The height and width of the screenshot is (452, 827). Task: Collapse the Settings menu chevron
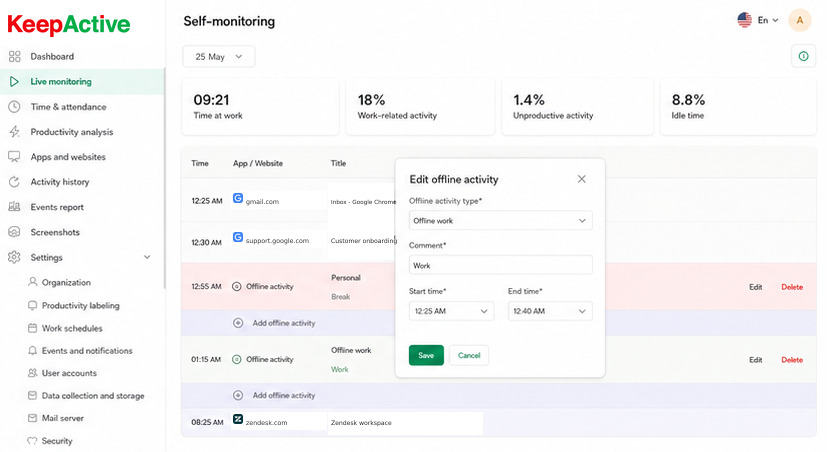[147, 257]
